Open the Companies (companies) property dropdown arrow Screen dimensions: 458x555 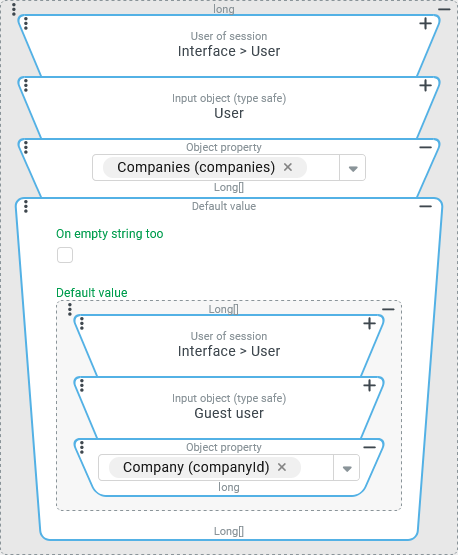353,168
